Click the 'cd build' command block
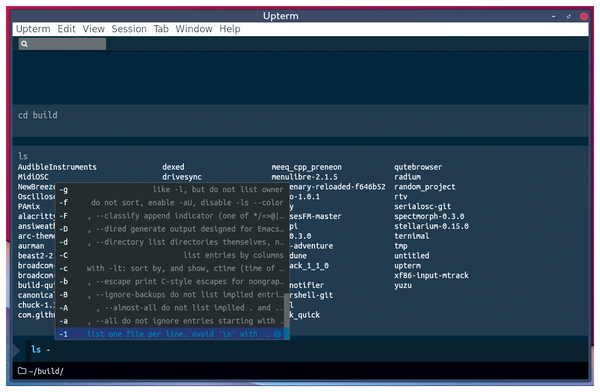600x392 pixels. pyautogui.click(x=300, y=120)
